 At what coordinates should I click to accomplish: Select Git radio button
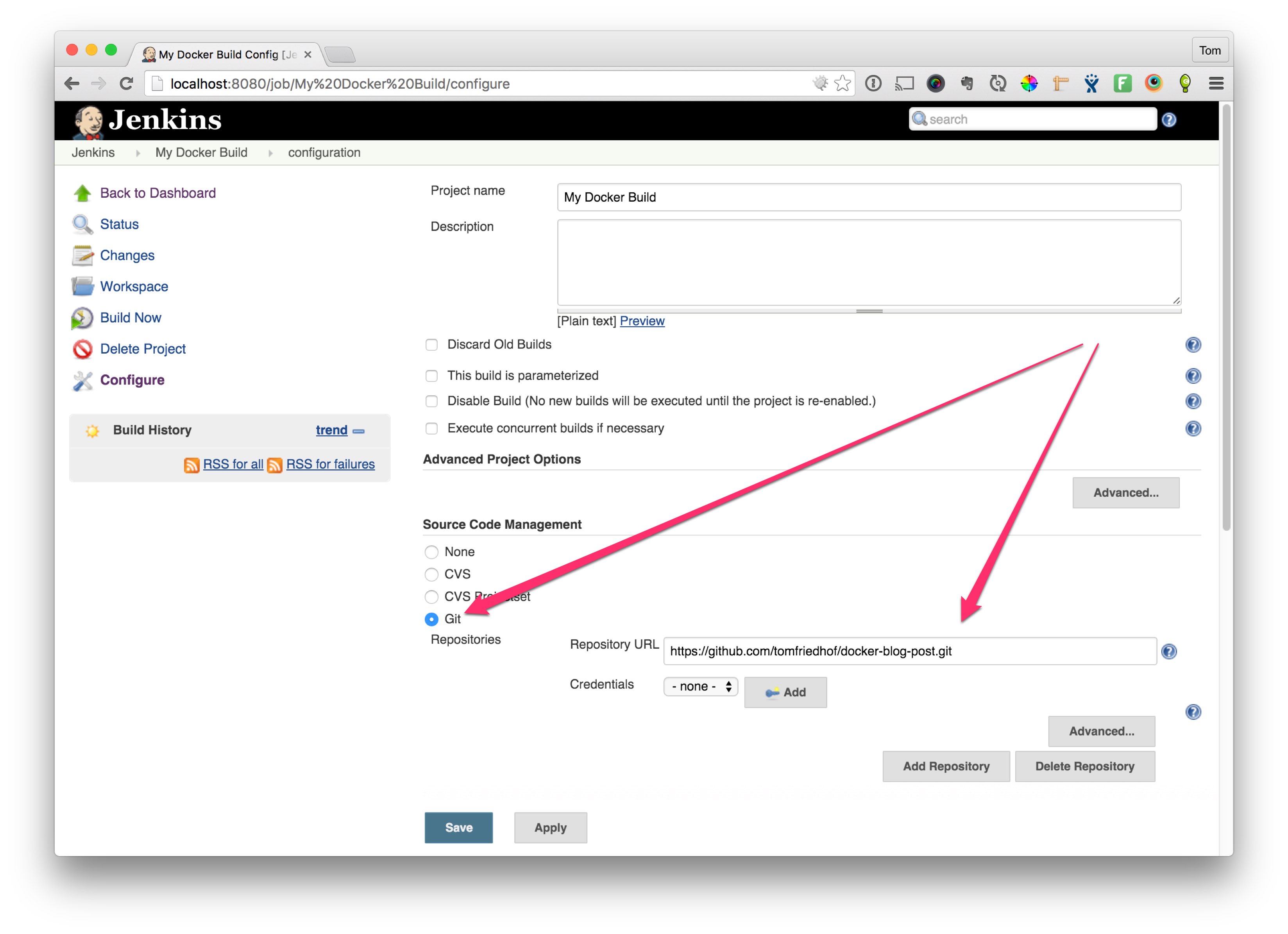pos(431,619)
